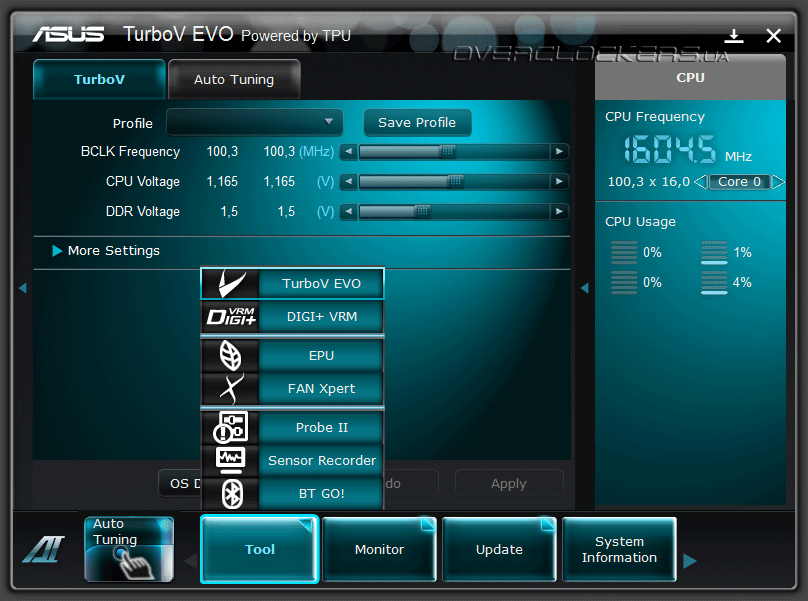Open System Information

pos(619,549)
